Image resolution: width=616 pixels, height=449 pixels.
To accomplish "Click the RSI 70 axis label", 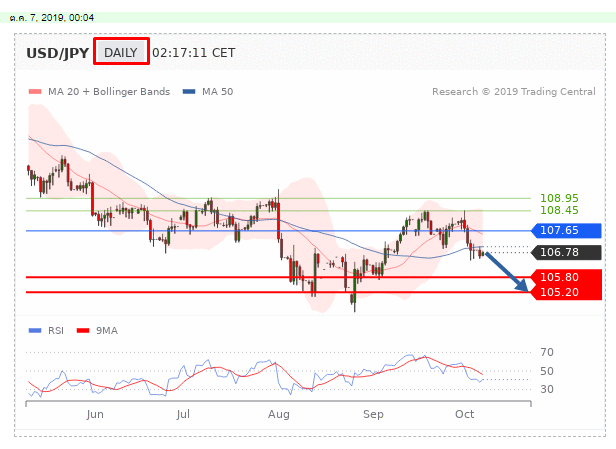I will pos(547,352).
